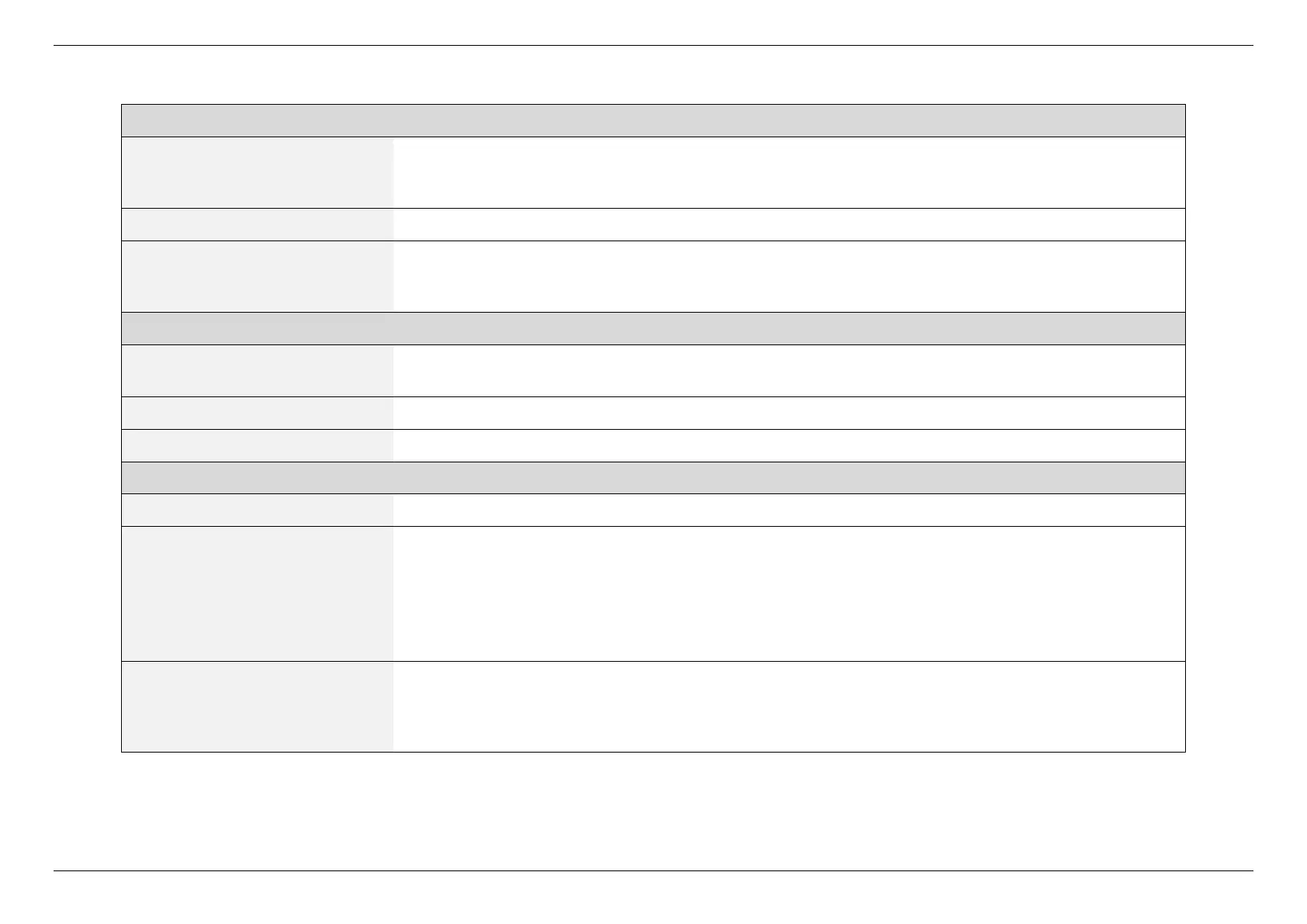Screen dimensions: 1307x924
Task: Select the final label cell at the table bottom
Action: click(258, 707)
